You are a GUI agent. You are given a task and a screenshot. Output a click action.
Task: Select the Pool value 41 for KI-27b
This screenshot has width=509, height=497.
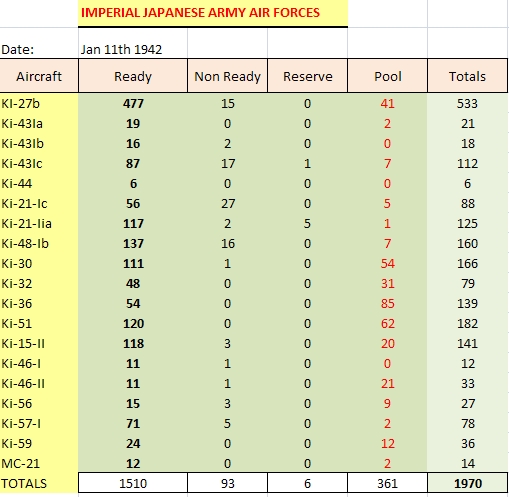(x=387, y=104)
